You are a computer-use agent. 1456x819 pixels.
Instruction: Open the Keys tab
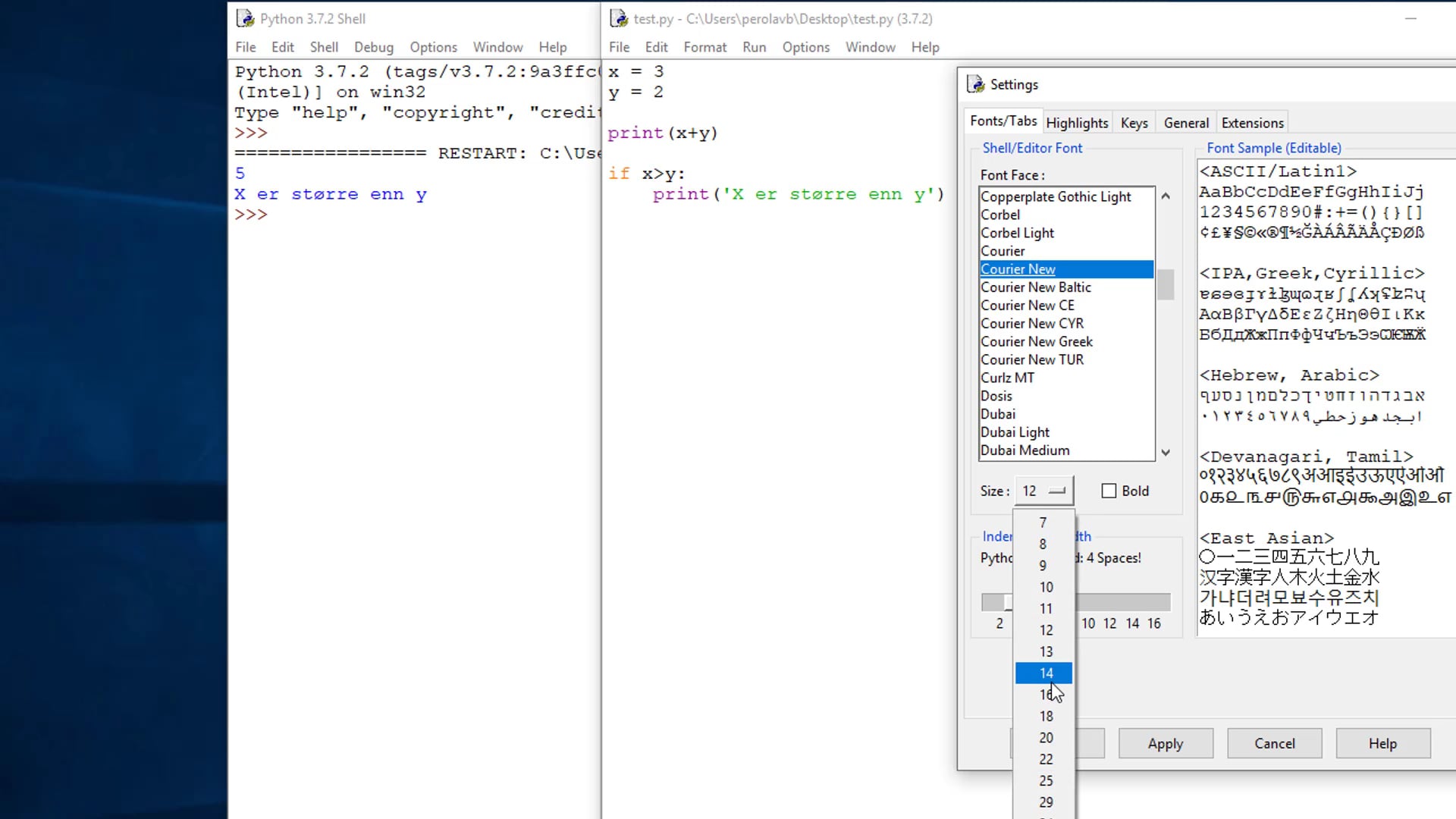1134,122
